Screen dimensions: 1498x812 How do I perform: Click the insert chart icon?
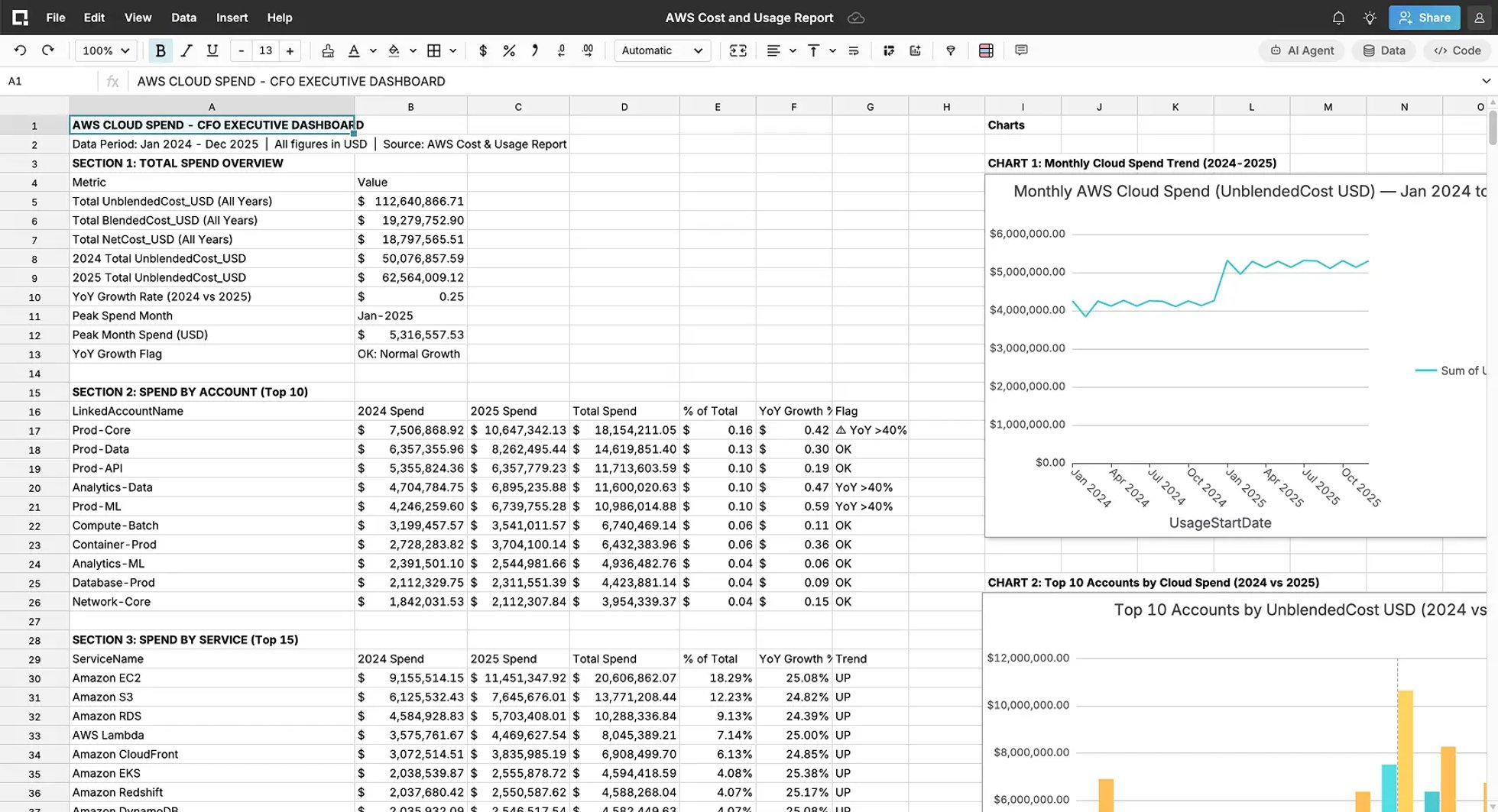[915, 50]
